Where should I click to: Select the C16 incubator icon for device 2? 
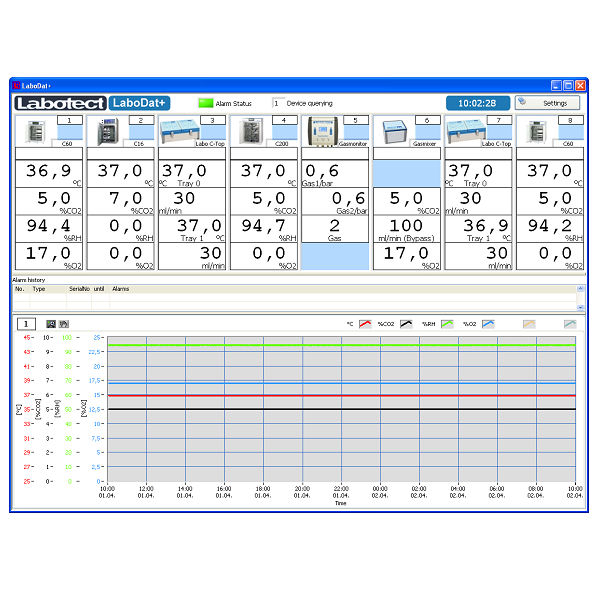coord(104,130)
